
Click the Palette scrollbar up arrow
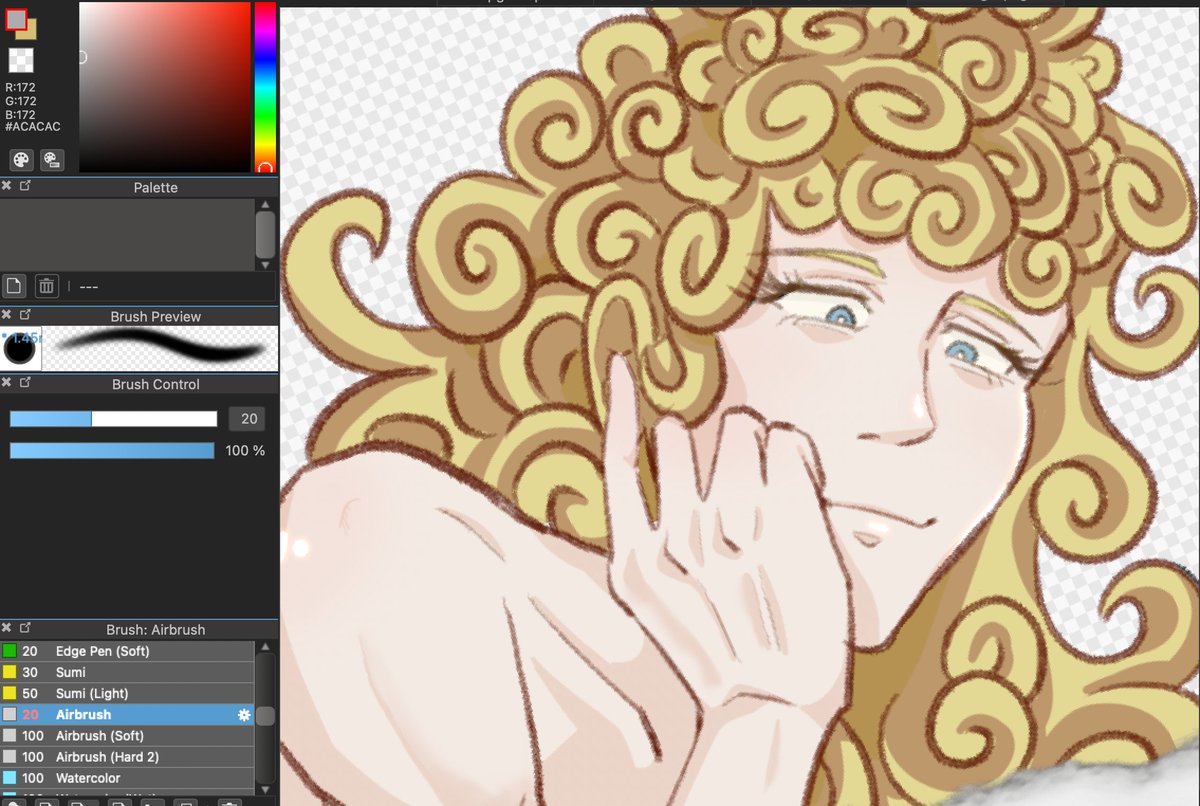point(265,204)
